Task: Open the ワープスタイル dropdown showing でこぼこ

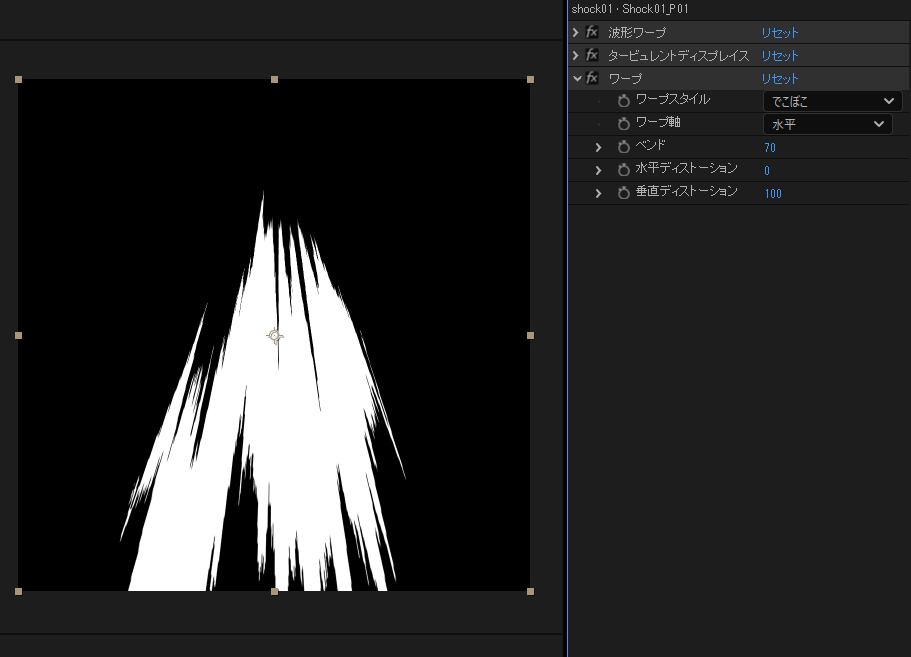Action: (x=832, y=101)
